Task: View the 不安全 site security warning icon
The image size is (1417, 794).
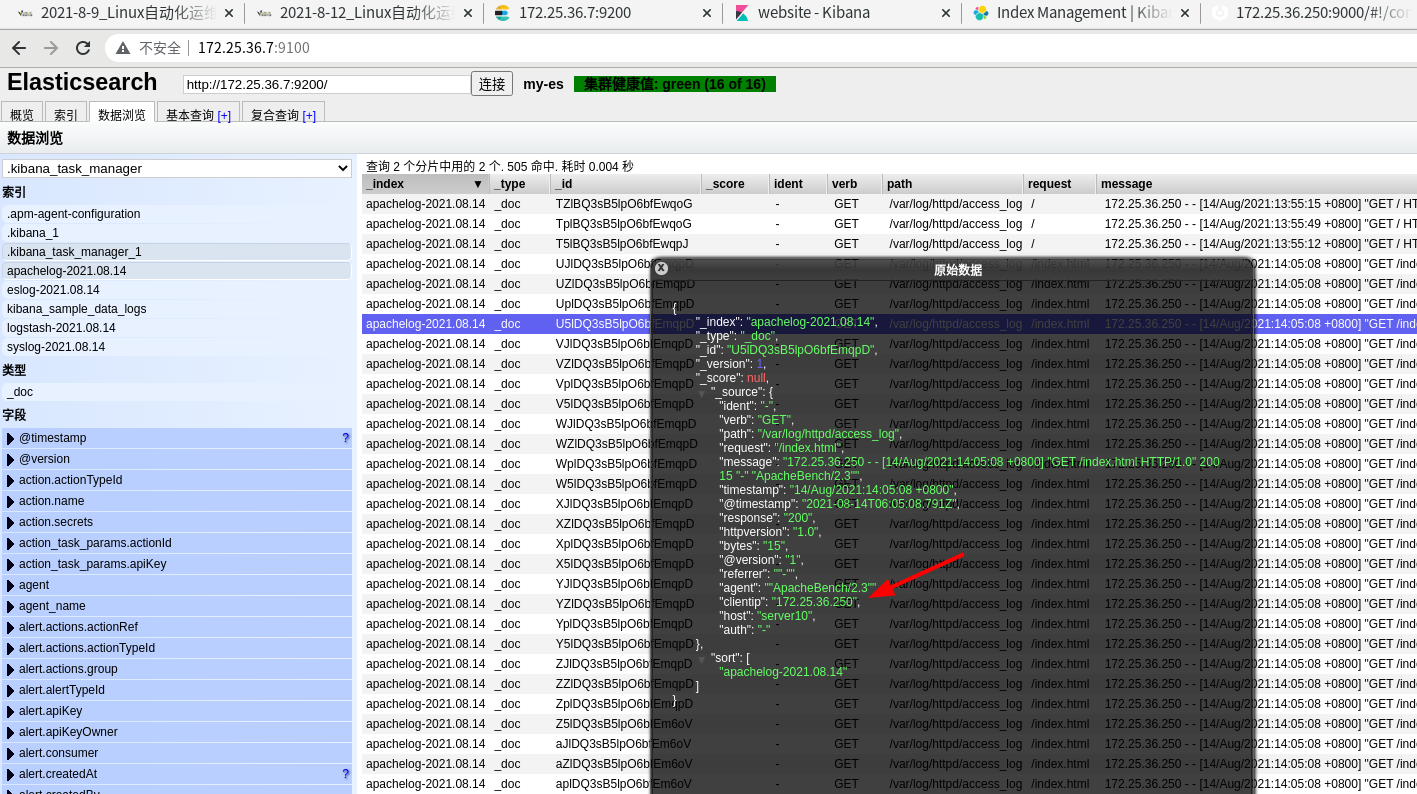Action: 123,48
